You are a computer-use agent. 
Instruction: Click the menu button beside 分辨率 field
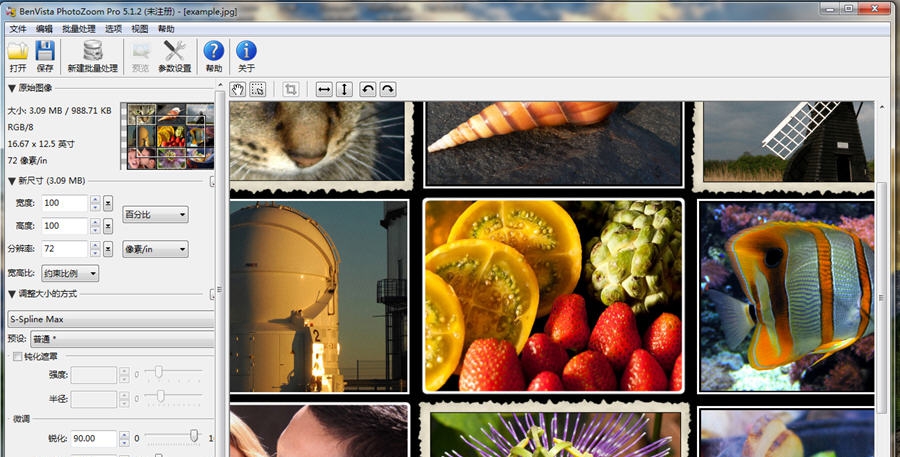(x=108, y=249)
